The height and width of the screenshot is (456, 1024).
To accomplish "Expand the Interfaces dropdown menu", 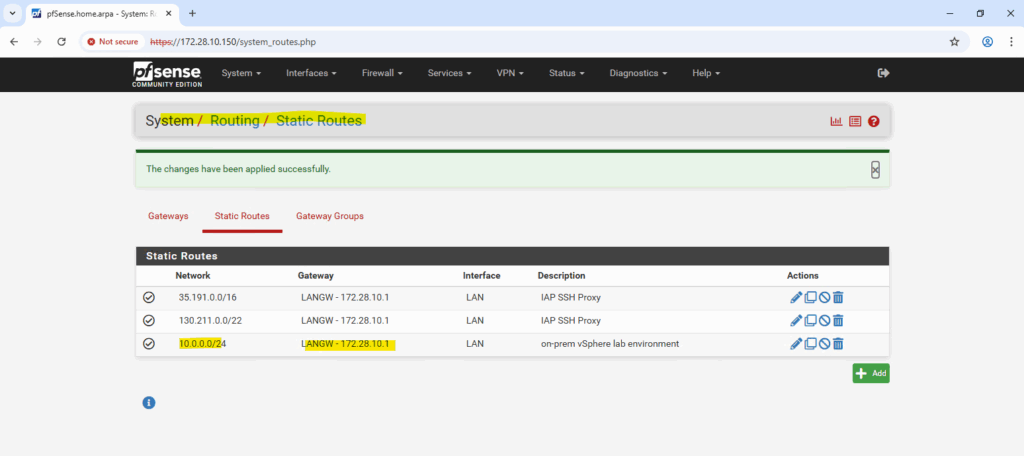I will tap(311, 73).
